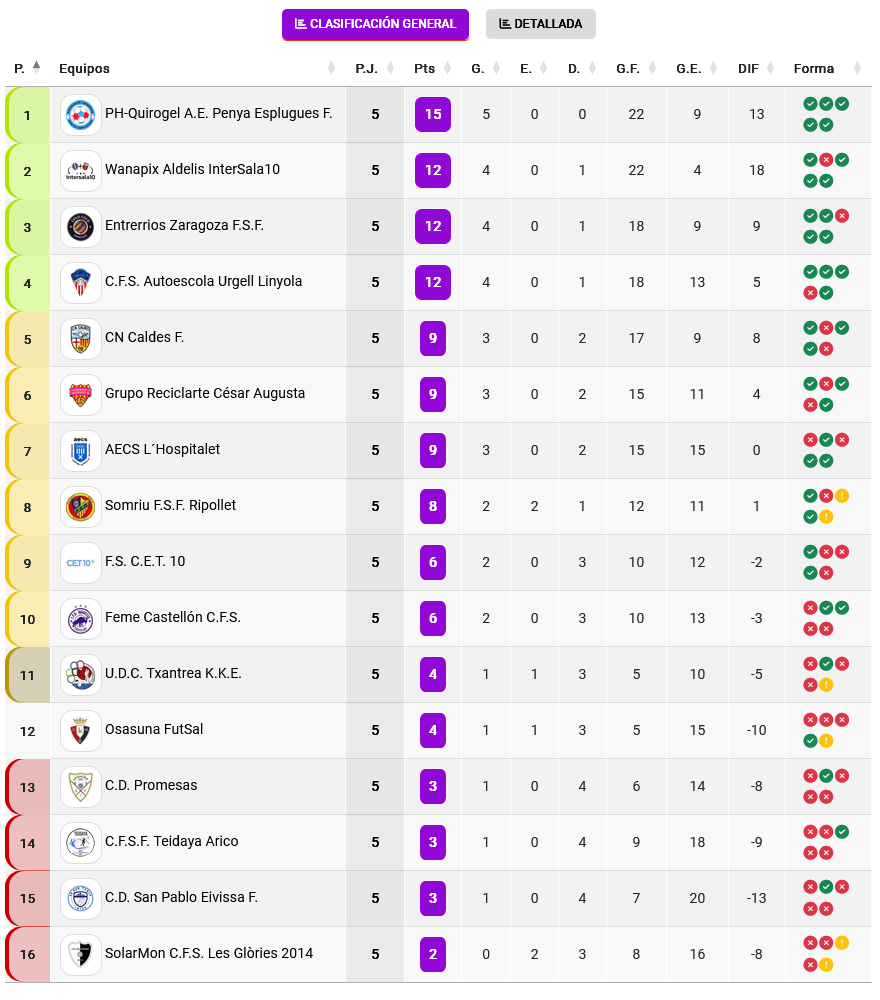Click Wanapix Aldelis InterSala10 team logo
This screenshot has width=880, height=1000.
81,171
